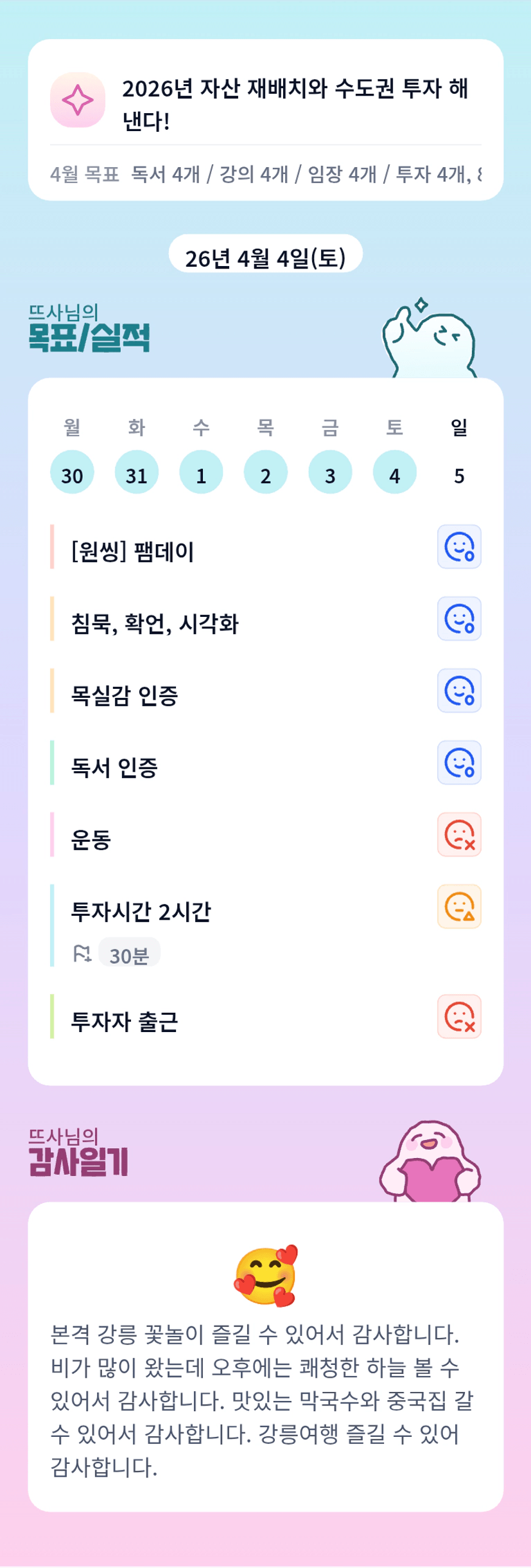Image resolution: width=531 pixels, height=1568 pixels.
Task: Toggle the 침묵, 확언, 시각화 status face
Action: point(459,619)
